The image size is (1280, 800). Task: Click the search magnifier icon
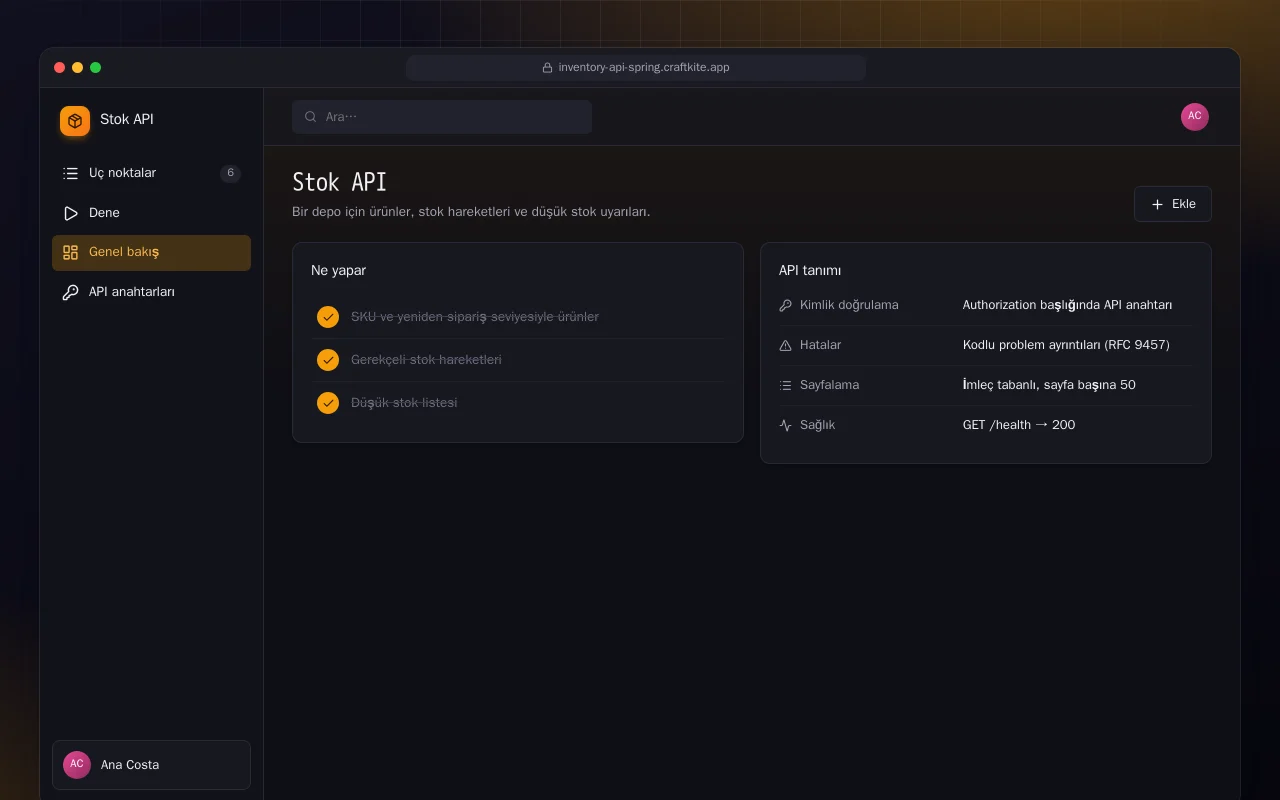[311, 117]
